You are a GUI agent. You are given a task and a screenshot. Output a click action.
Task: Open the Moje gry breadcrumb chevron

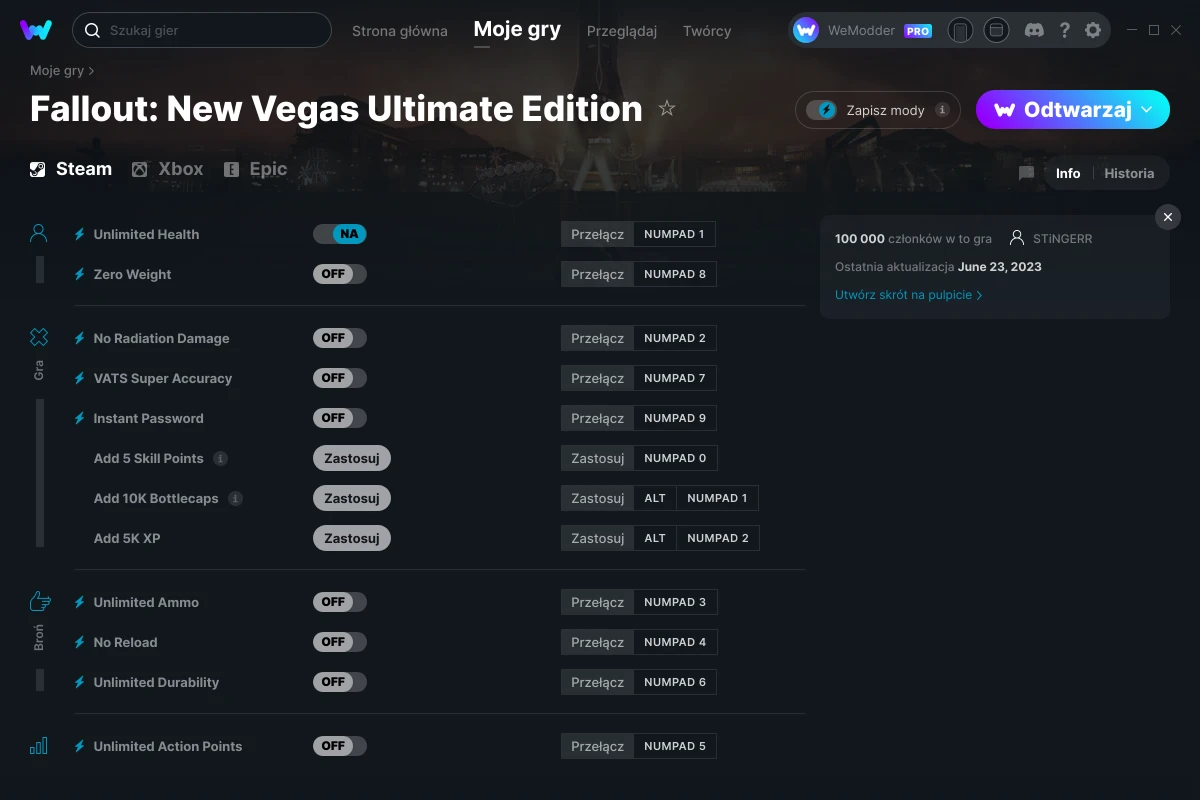91,71
